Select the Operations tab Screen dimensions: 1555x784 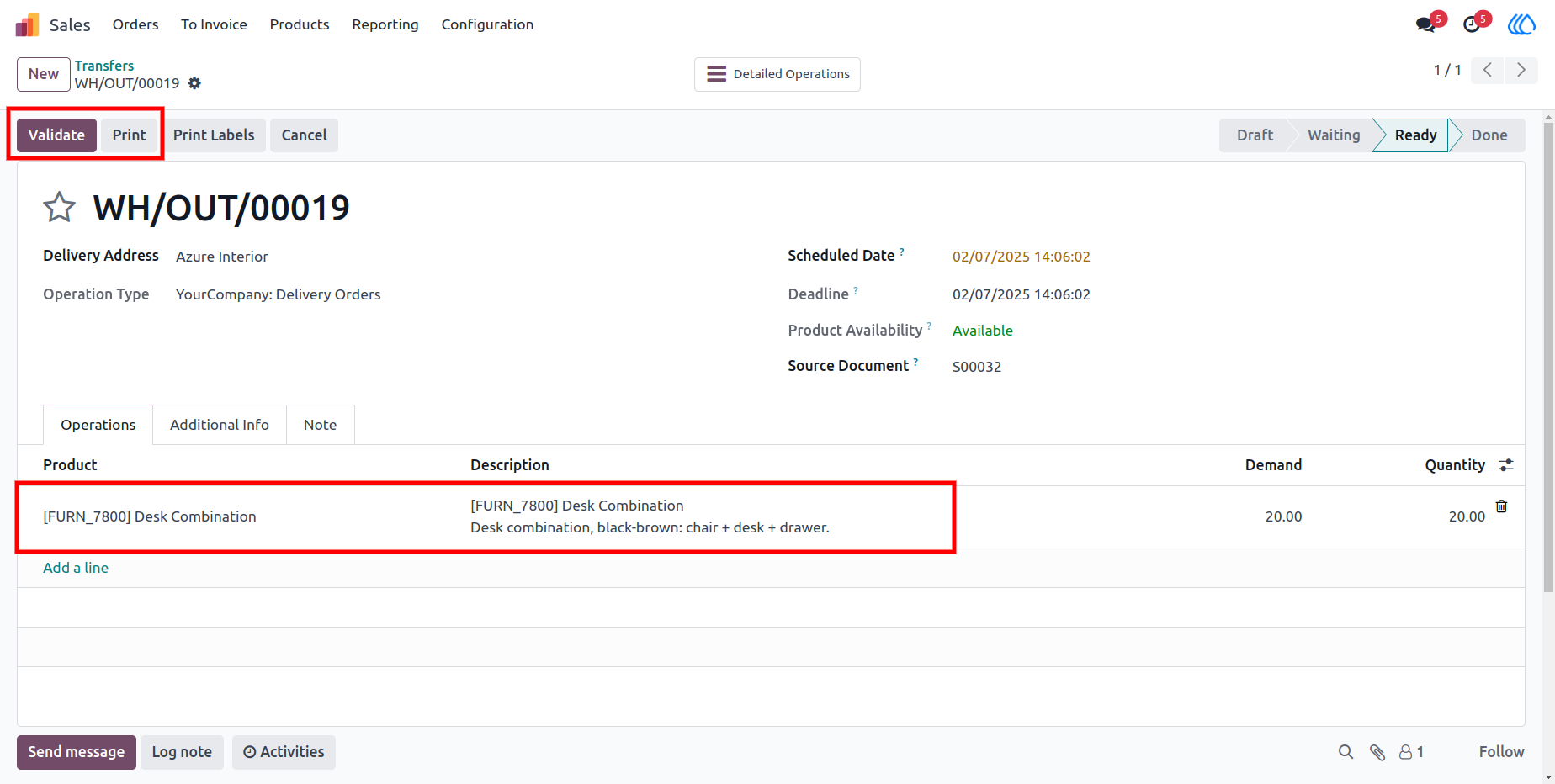98,425
